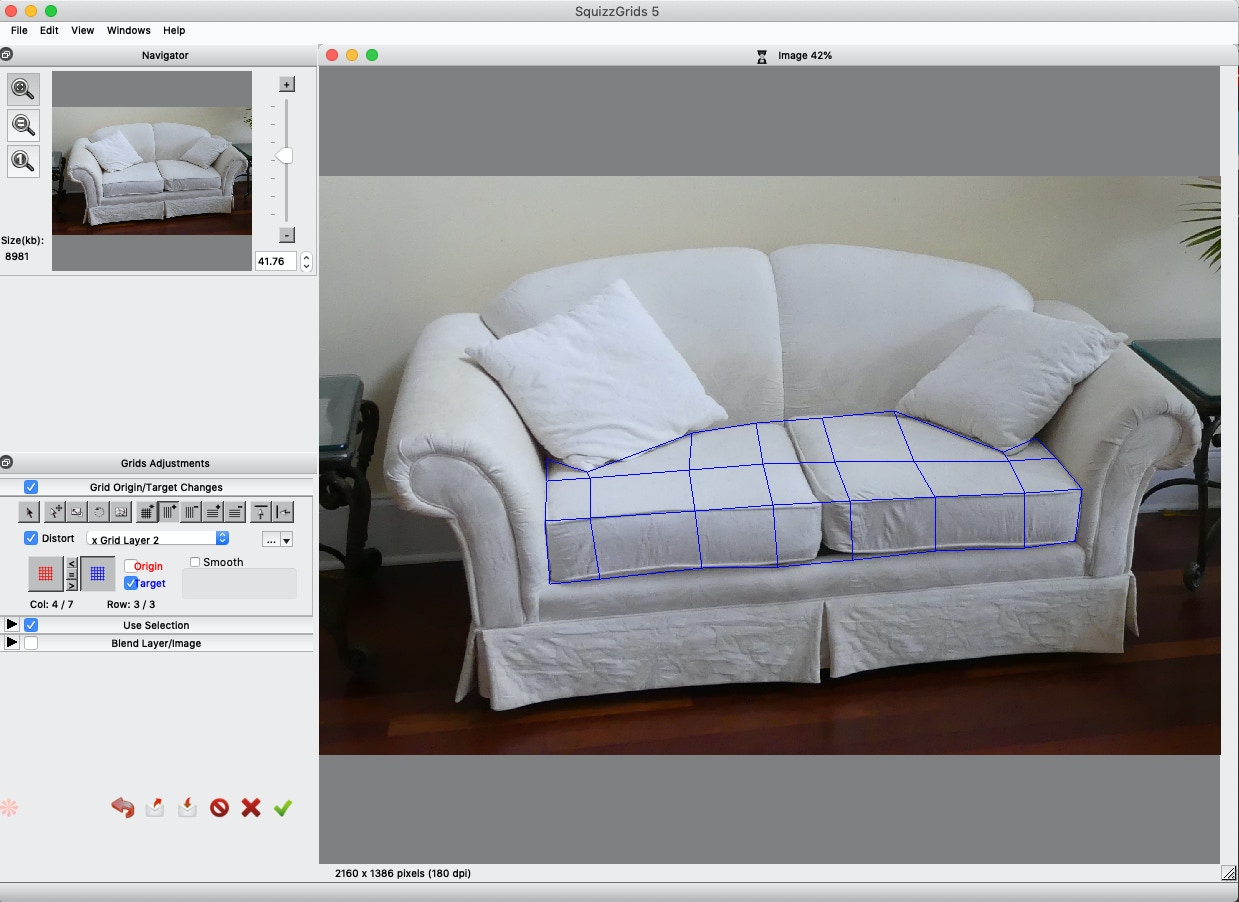Image resolution: width=1239 pixels, height=902 pixels.
Task: Uncheck the Distort checkbox
Action: tap(31, 538)
